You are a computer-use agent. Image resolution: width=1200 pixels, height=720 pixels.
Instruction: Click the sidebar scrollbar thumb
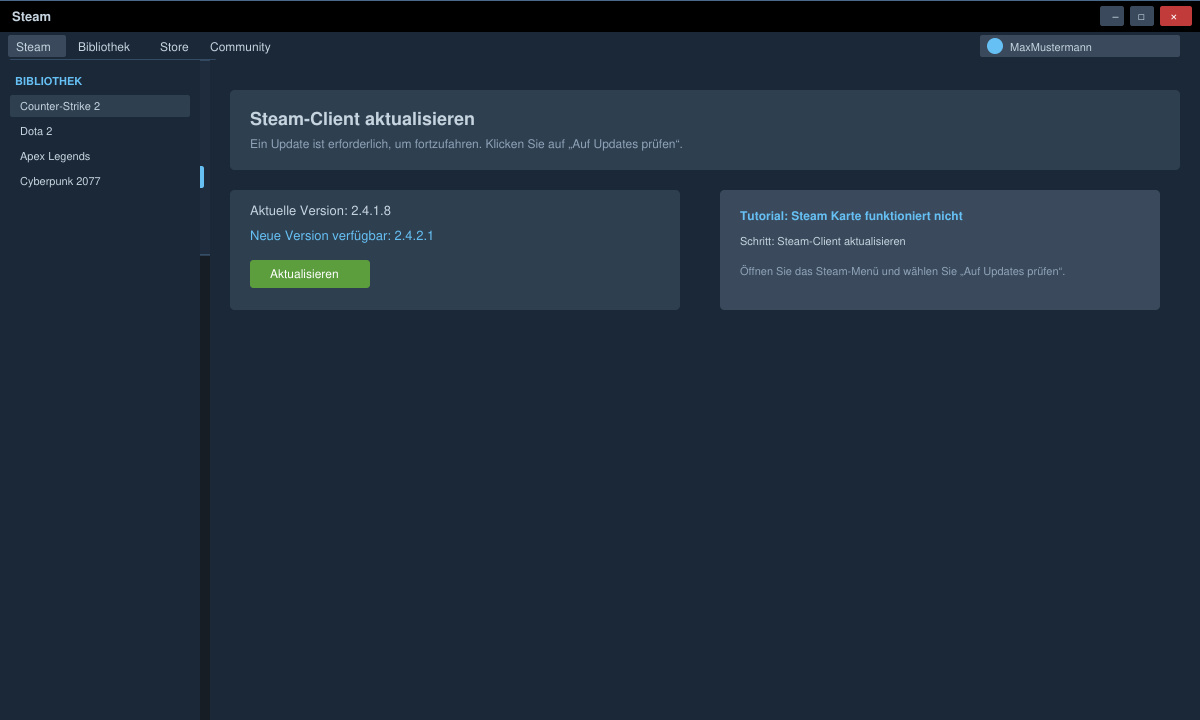[202, 177]
